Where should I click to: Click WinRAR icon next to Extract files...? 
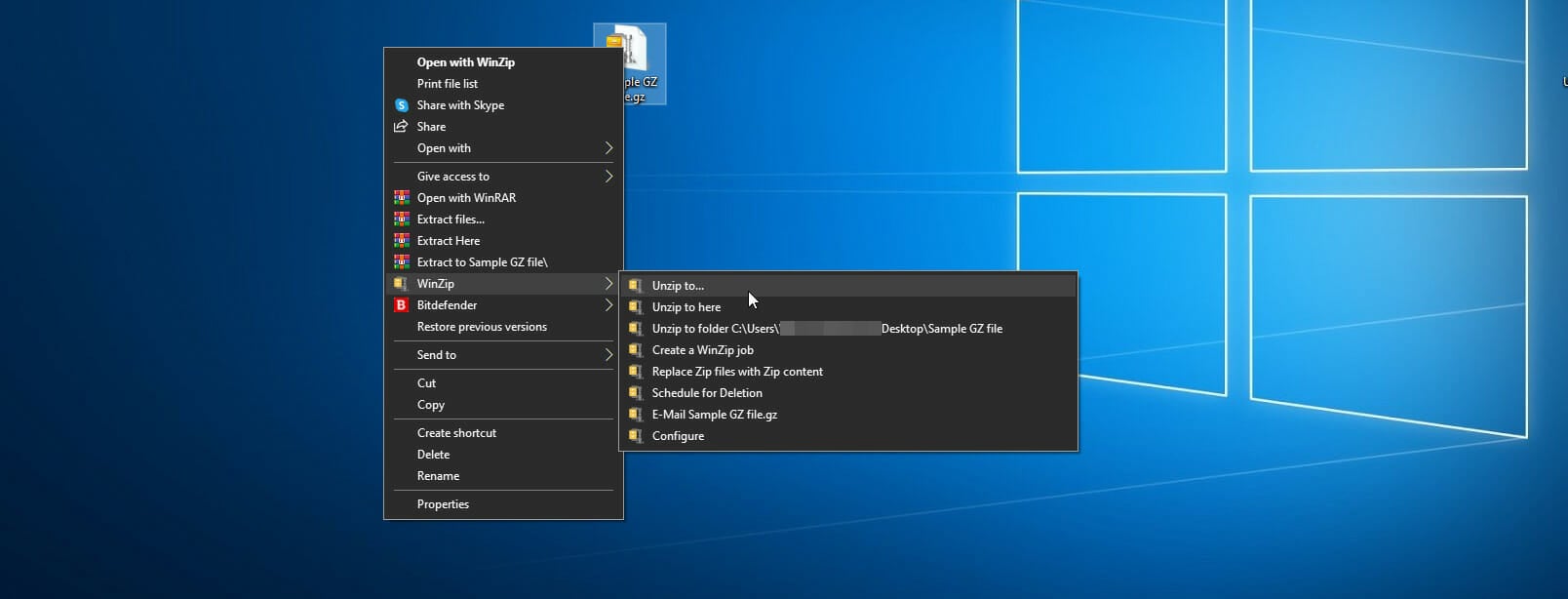point(401,219)
